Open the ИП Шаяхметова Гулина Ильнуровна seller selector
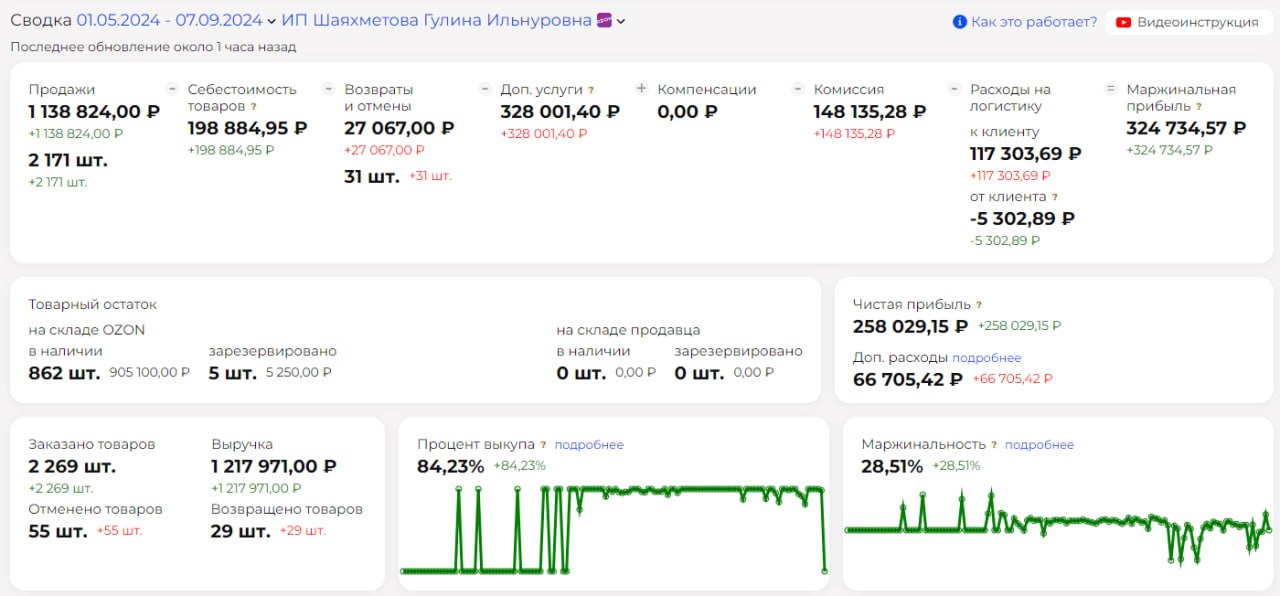This screenshot has width=1280, height=596. [436, 21]
